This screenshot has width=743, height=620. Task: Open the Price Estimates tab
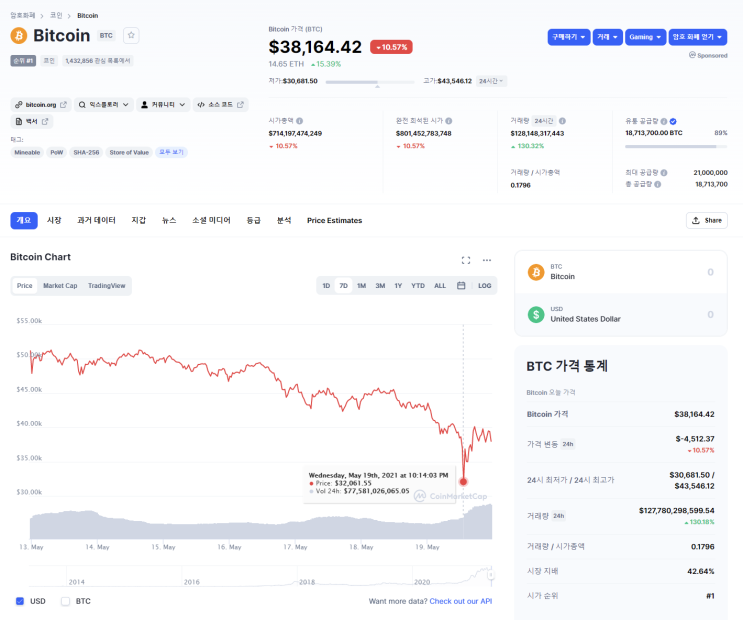click(335, 220)
